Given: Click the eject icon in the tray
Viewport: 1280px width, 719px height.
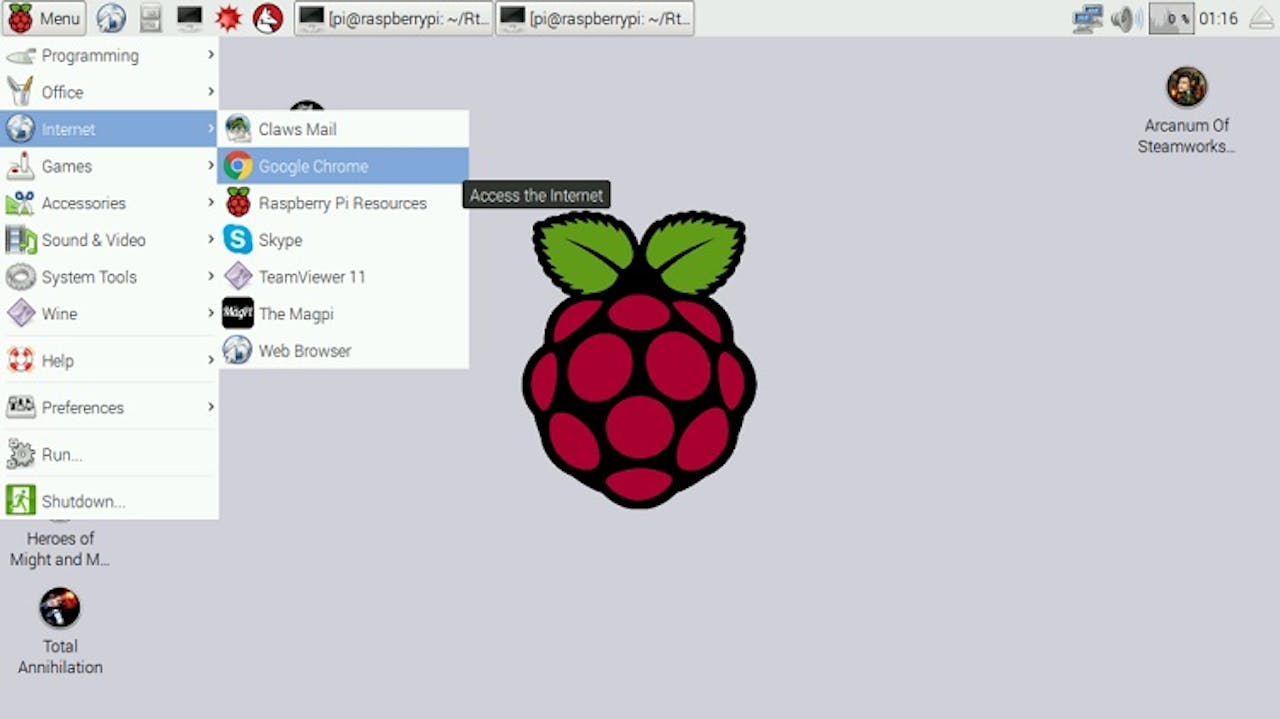Looking at the screenshot, I should point(1261,18).
